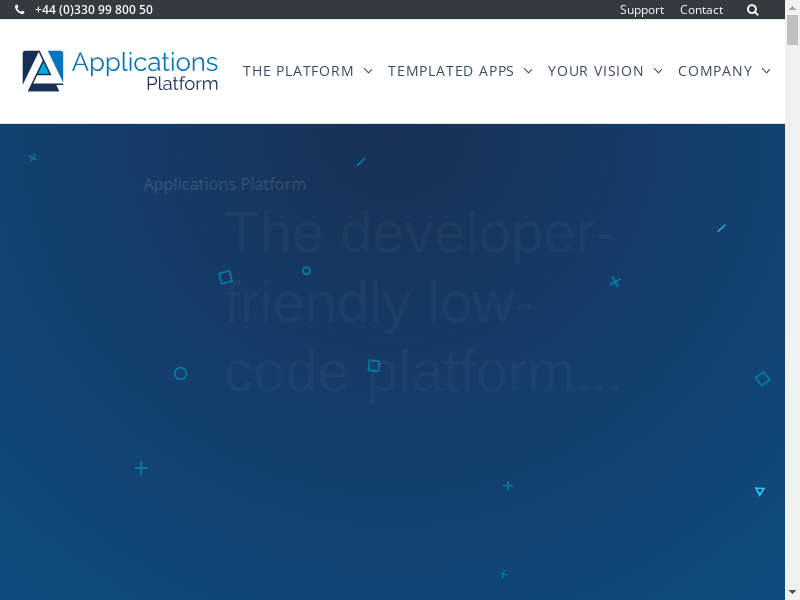The height and width of the screenshot is (600, 800).
Task: Click the scrollbar down arrow
Action: [x=792, y=592]
